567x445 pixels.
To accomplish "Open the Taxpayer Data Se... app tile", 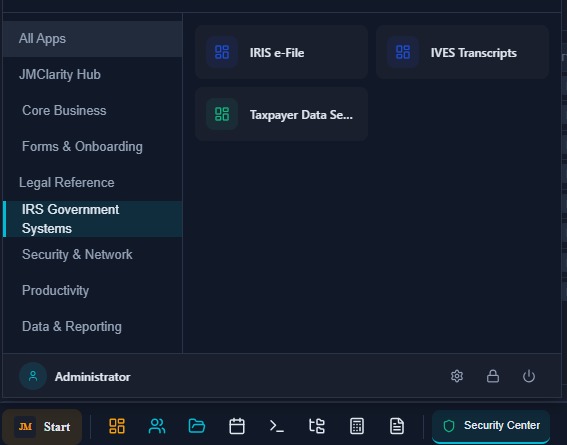I will tap(281, 114).
